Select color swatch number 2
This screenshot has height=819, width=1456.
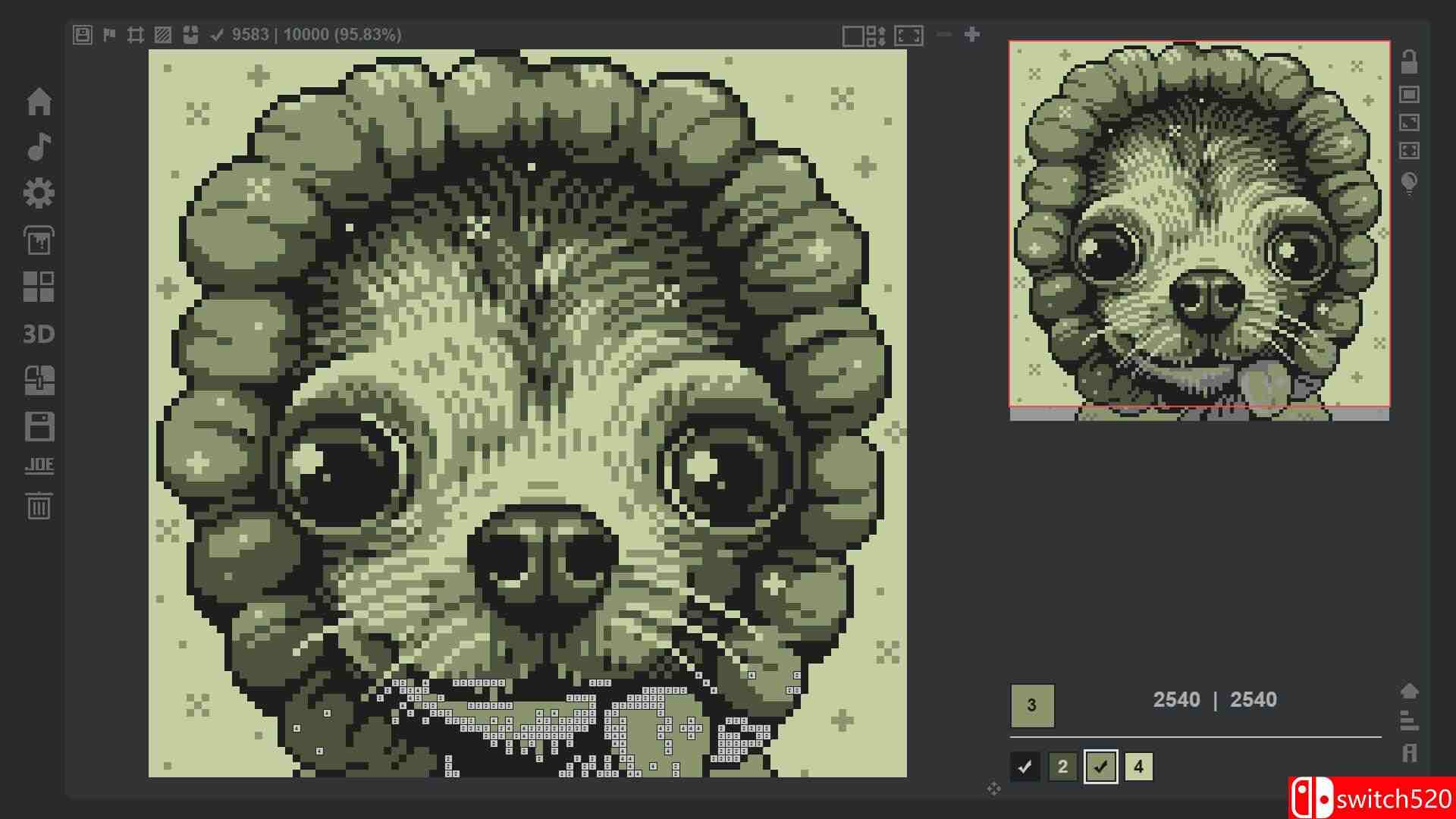1062,767
